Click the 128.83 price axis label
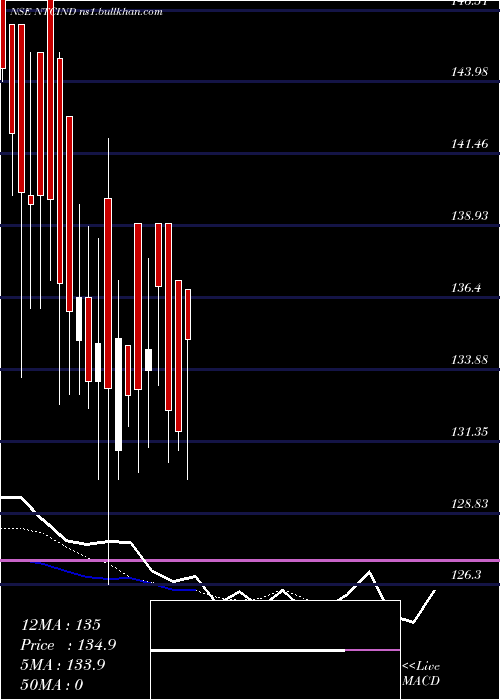The image size is (500, 700). (x=469, y=504)
